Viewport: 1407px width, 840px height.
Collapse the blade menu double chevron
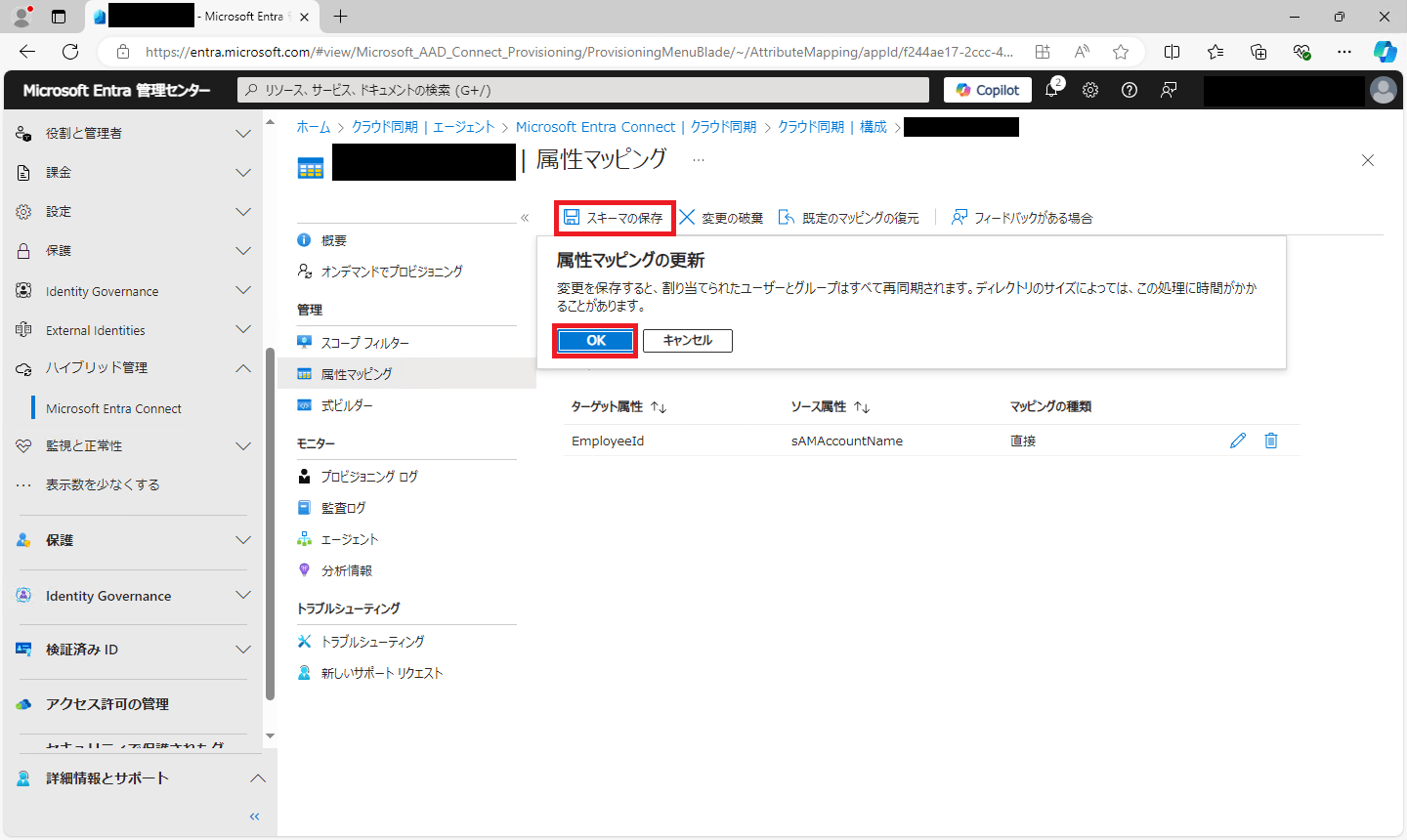[525, 218]
